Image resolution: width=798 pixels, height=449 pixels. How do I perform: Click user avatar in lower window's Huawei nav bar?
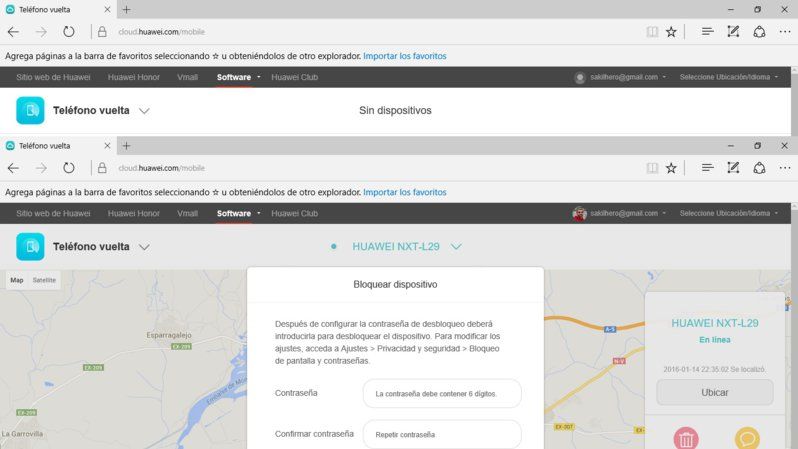point(579,214)
